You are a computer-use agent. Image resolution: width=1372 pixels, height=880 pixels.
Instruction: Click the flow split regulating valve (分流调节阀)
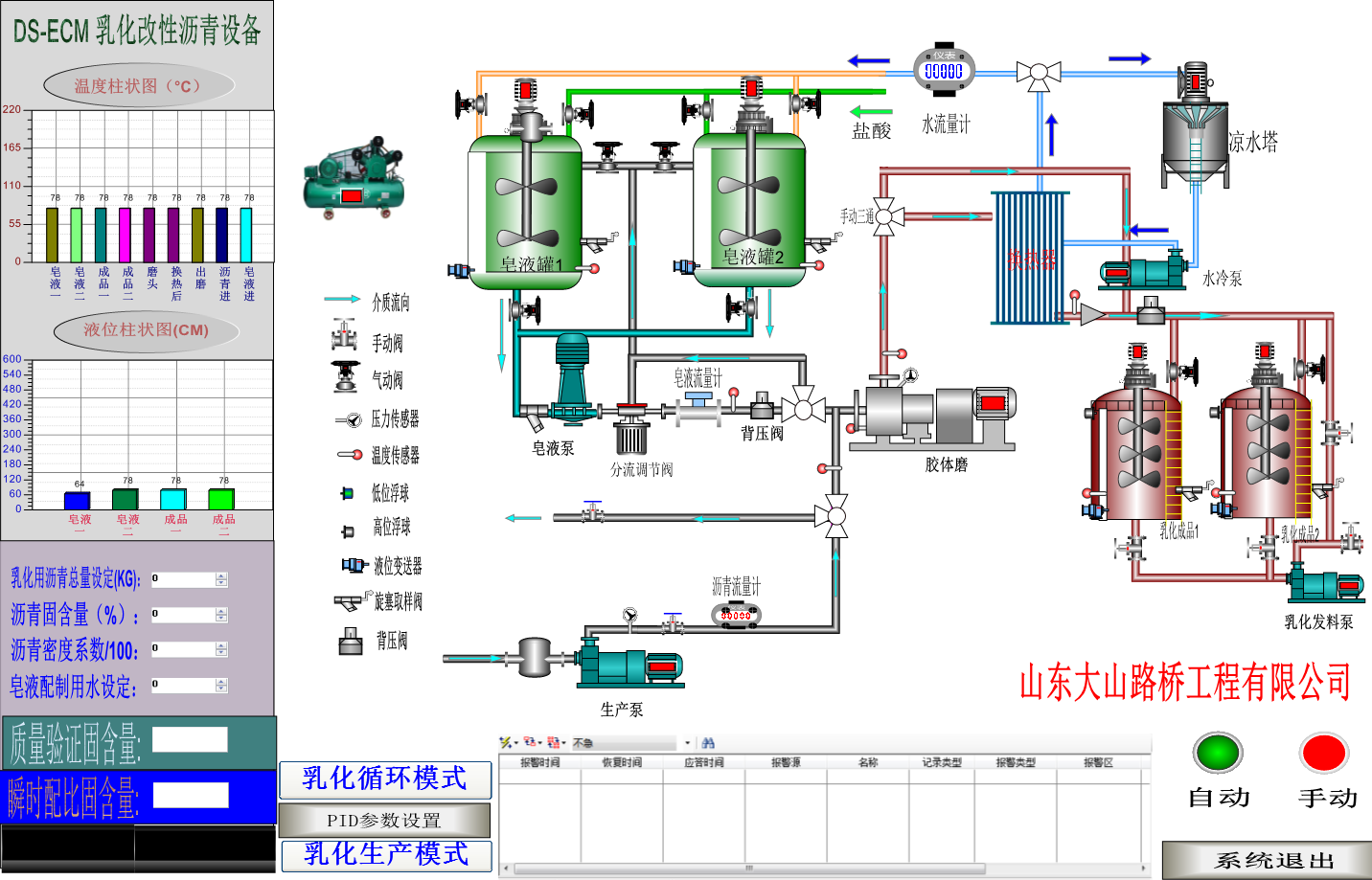(x=631, y=428)
